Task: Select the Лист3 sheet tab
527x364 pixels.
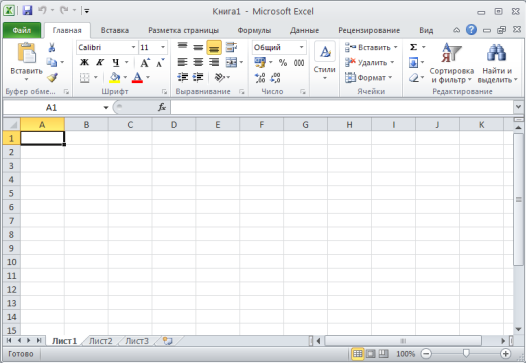Action: [137, 341]
